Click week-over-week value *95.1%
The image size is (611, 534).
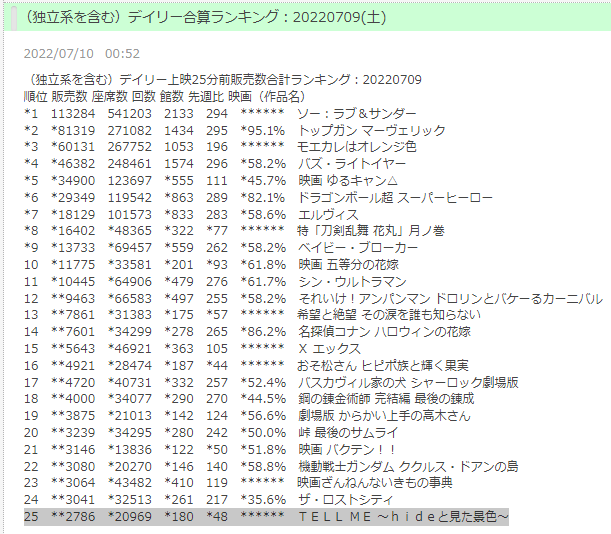point(263,131)
